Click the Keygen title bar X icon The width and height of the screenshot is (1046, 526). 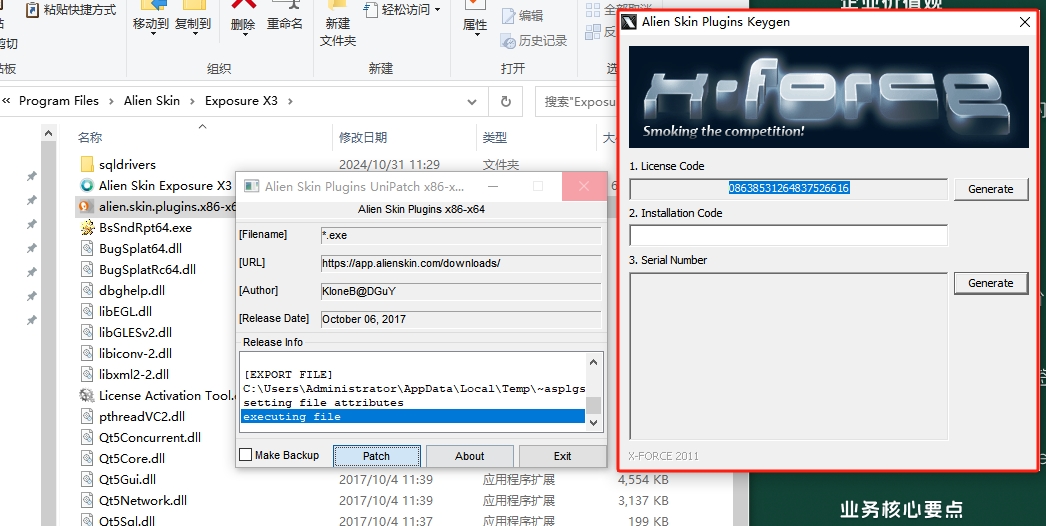[x=629, y=22]
